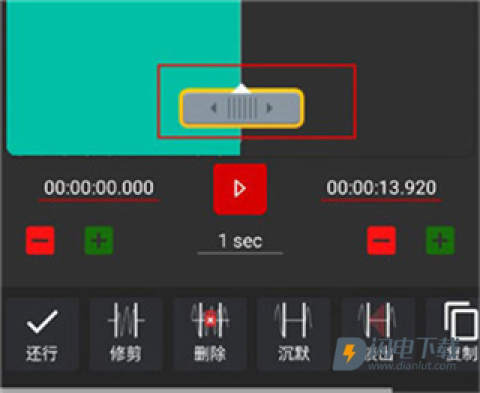
Task: Select the 沉默 silence tool
Action: (294, 333)
